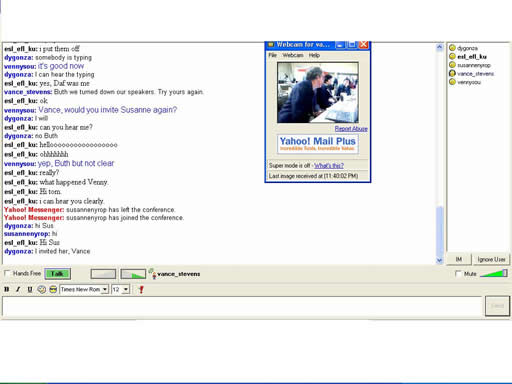
Task: Select vennysou in the participant list
Action: pyautogui.click(x=469, y=82)
